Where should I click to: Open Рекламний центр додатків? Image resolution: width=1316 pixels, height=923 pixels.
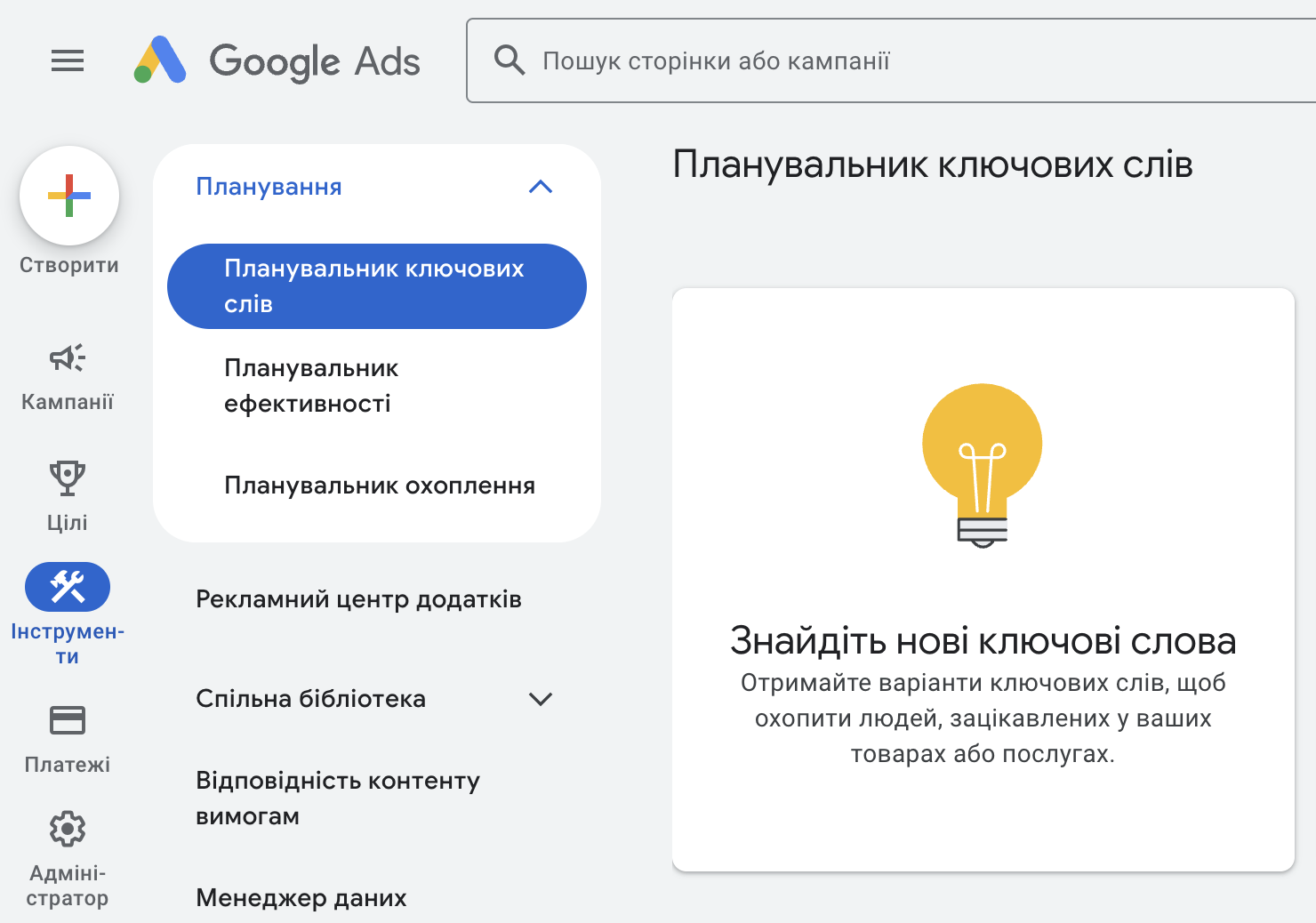(359, 598)
